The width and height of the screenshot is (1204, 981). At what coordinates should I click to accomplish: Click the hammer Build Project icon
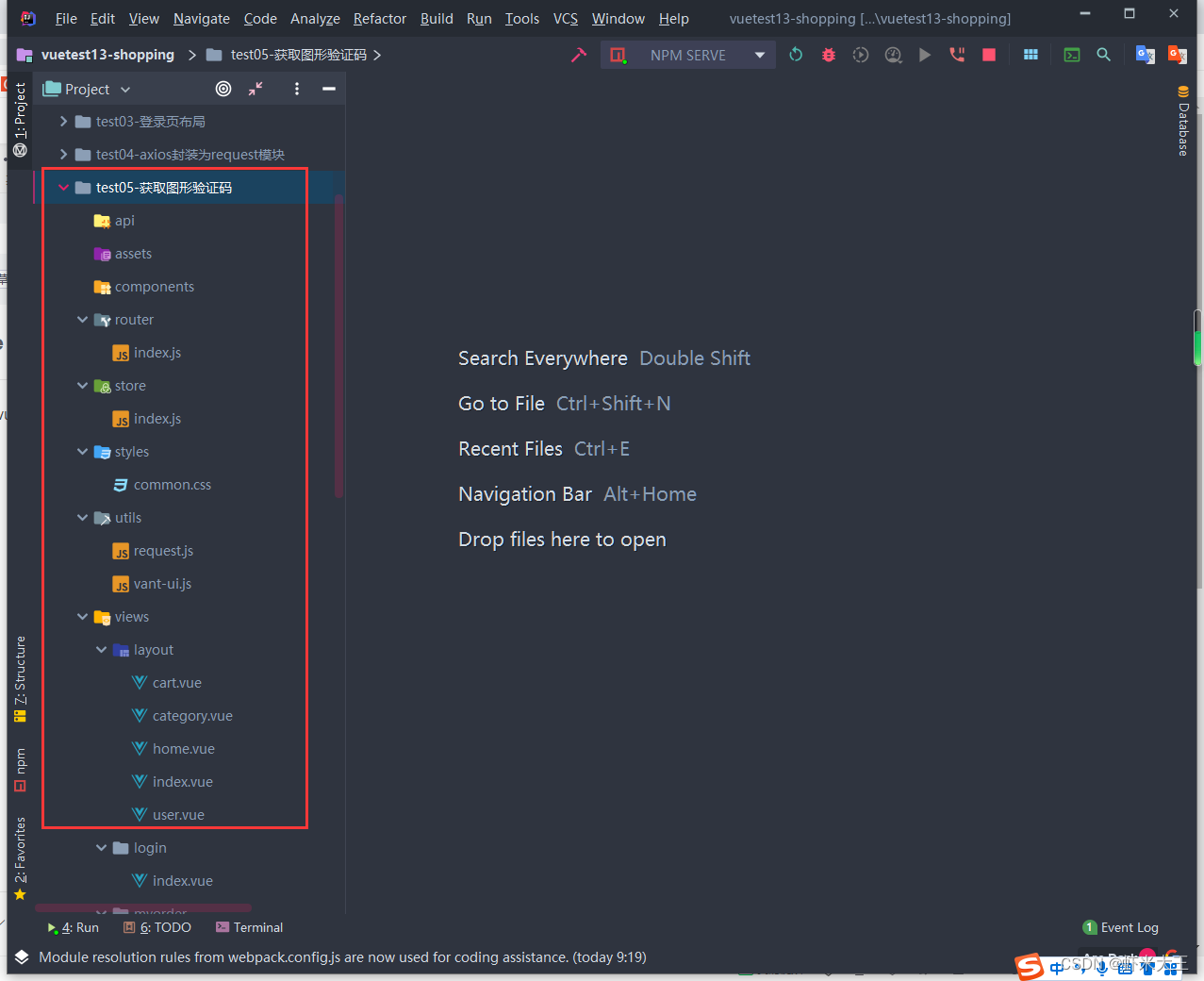(578, 55)
